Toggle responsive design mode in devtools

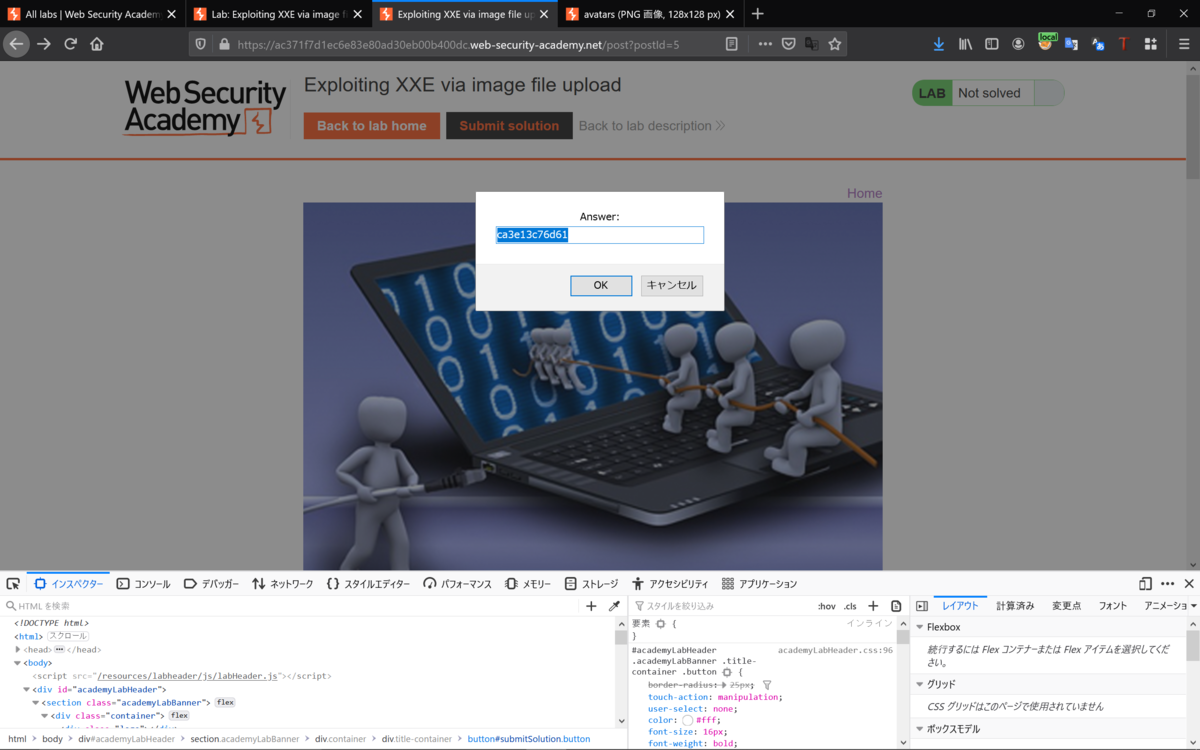tap(1145, 584)
